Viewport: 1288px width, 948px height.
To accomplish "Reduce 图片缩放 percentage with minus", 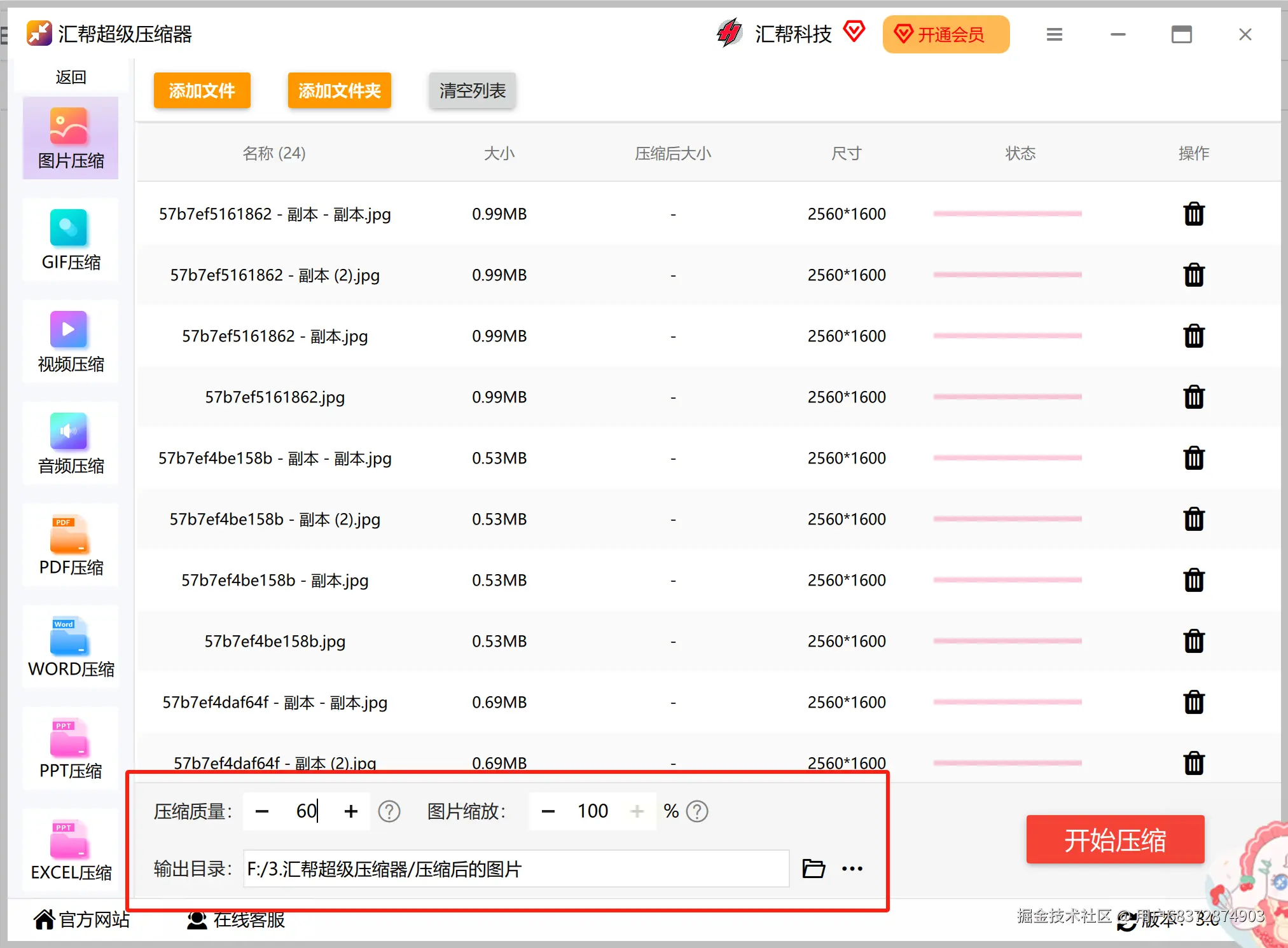I will (548, 811).
